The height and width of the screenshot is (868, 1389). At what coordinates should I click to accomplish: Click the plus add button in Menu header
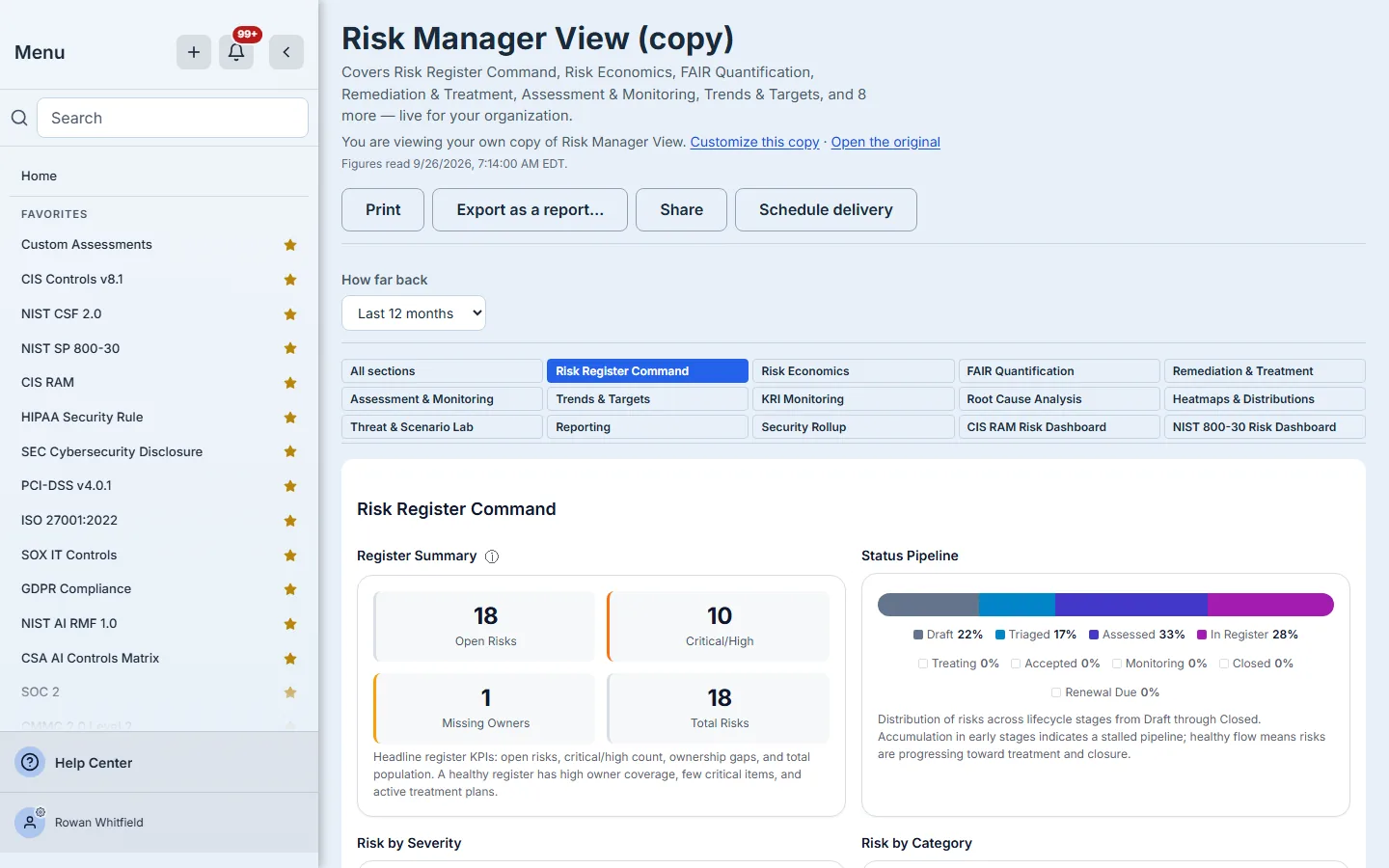click(x=194, y=52)
